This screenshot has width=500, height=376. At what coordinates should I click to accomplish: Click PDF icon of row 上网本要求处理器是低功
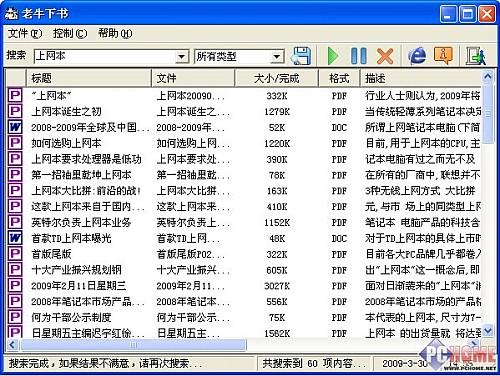(15, 159)
